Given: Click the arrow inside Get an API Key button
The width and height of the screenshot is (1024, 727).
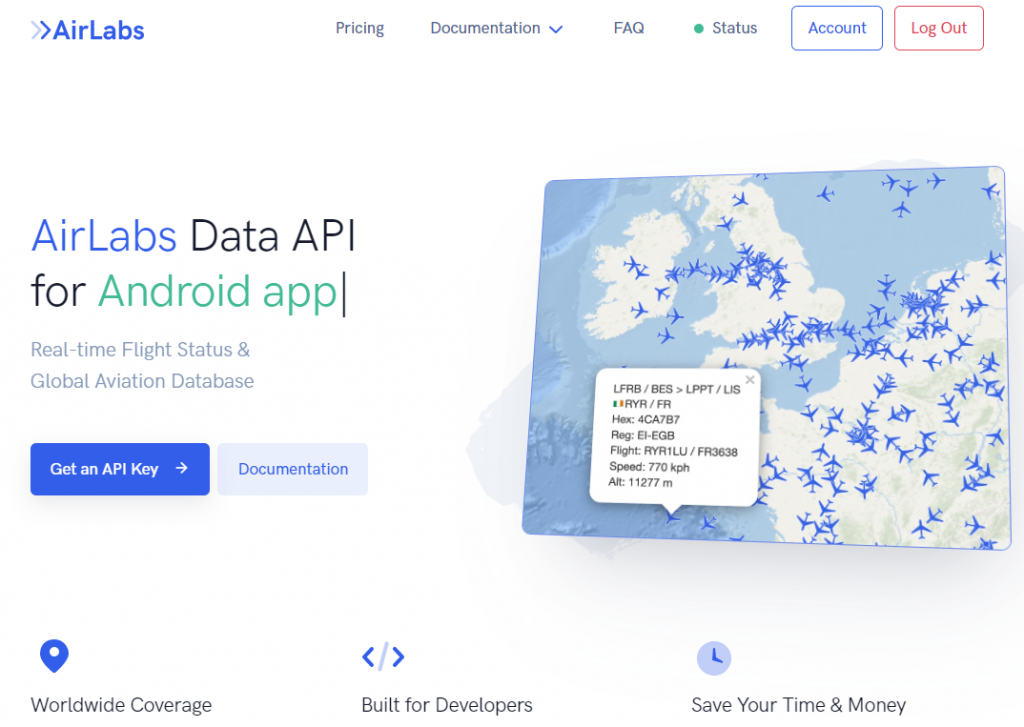Looking at the screenshot, I should (x=180, y=469).
